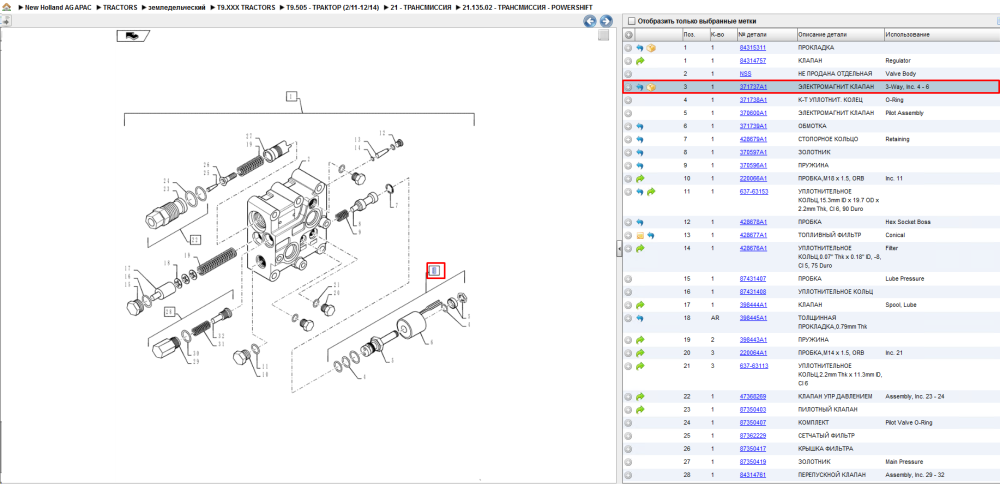
Task: Toggle the round marker for part 371738A1
Action: pyautogui.click(x=628, y=100)
